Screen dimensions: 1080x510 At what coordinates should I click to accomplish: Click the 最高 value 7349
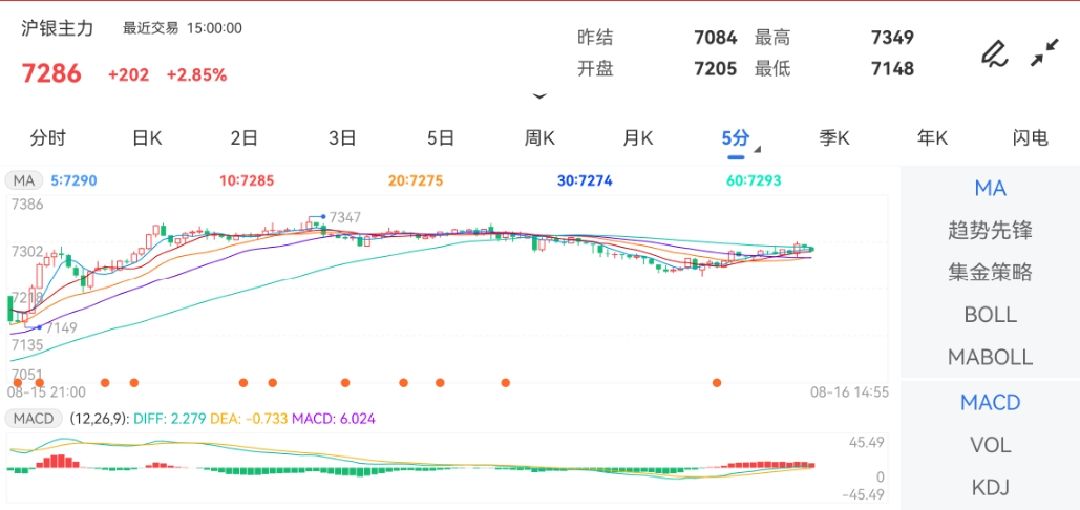tap(893, 37)
